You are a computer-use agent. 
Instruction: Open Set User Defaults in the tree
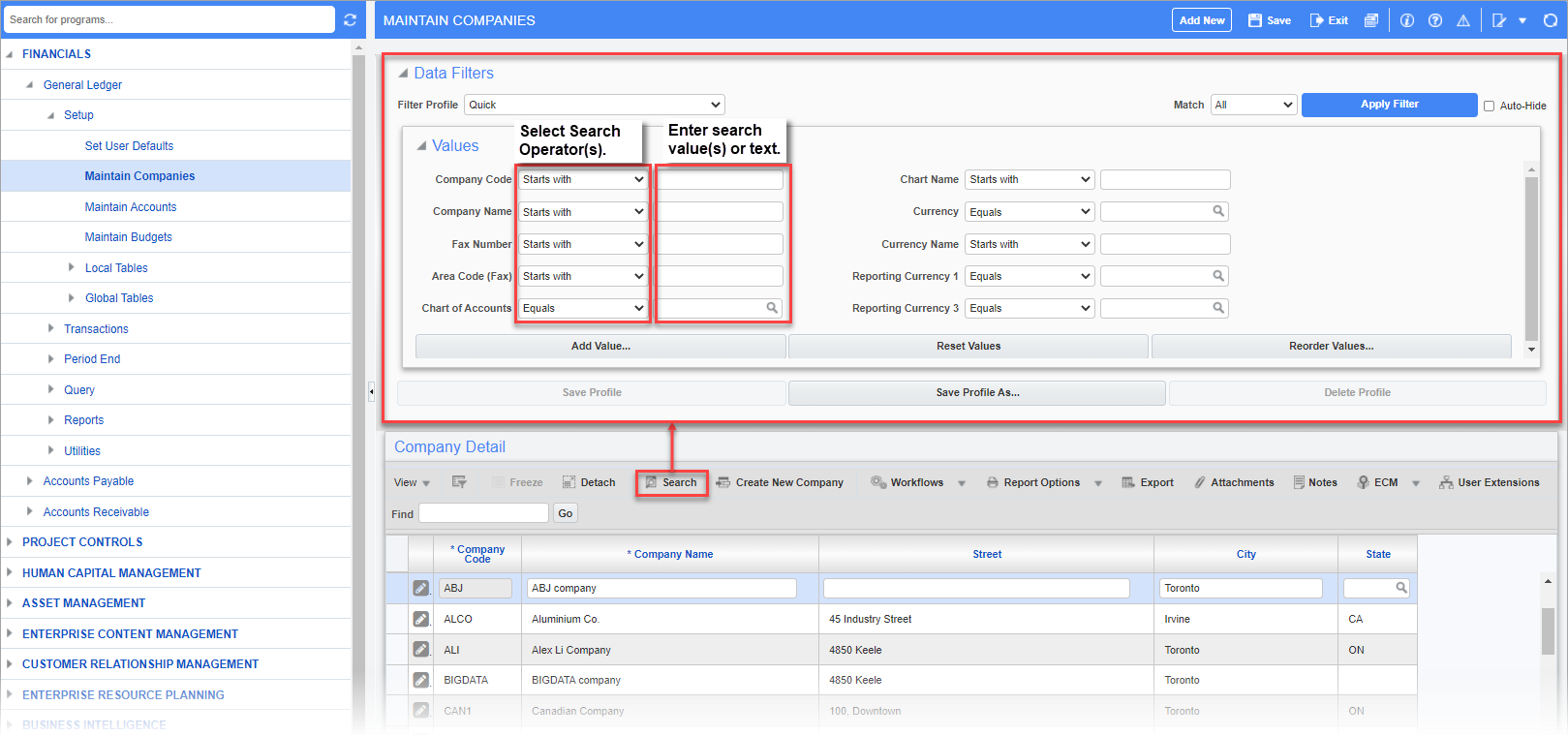pyautogui.click(x=129, y=146)
